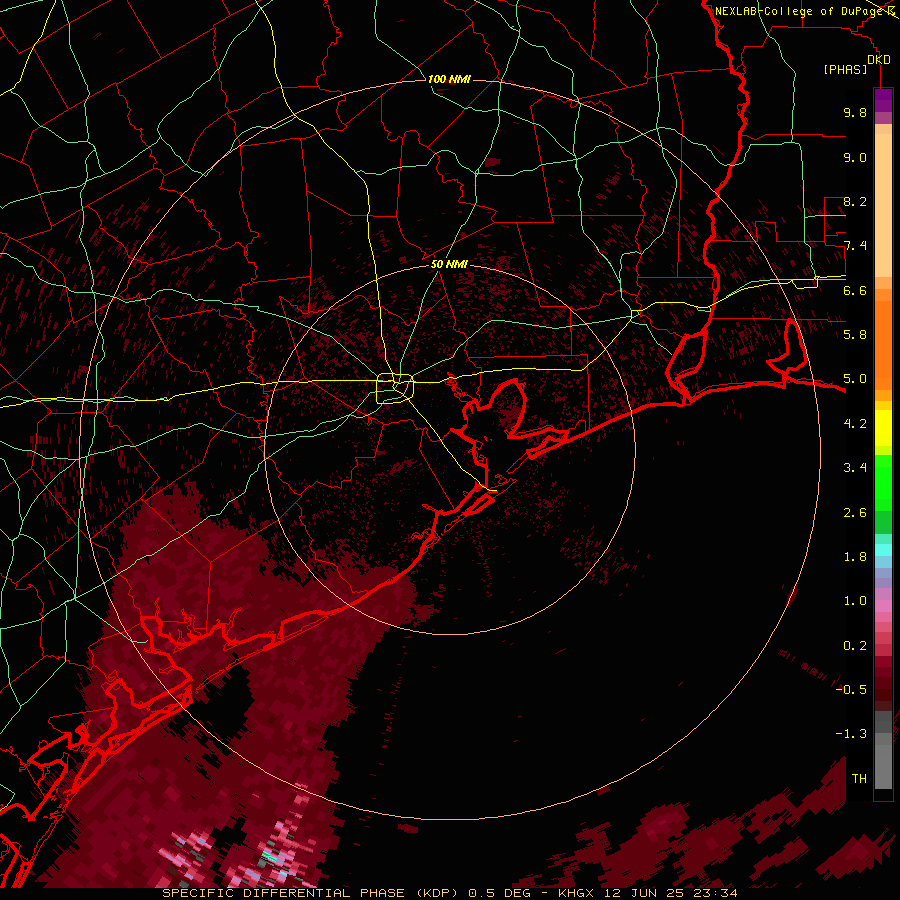Click the 2.6 scale label
The width and height of the screenshot is (900, 900).
click(x=855, y=513)
